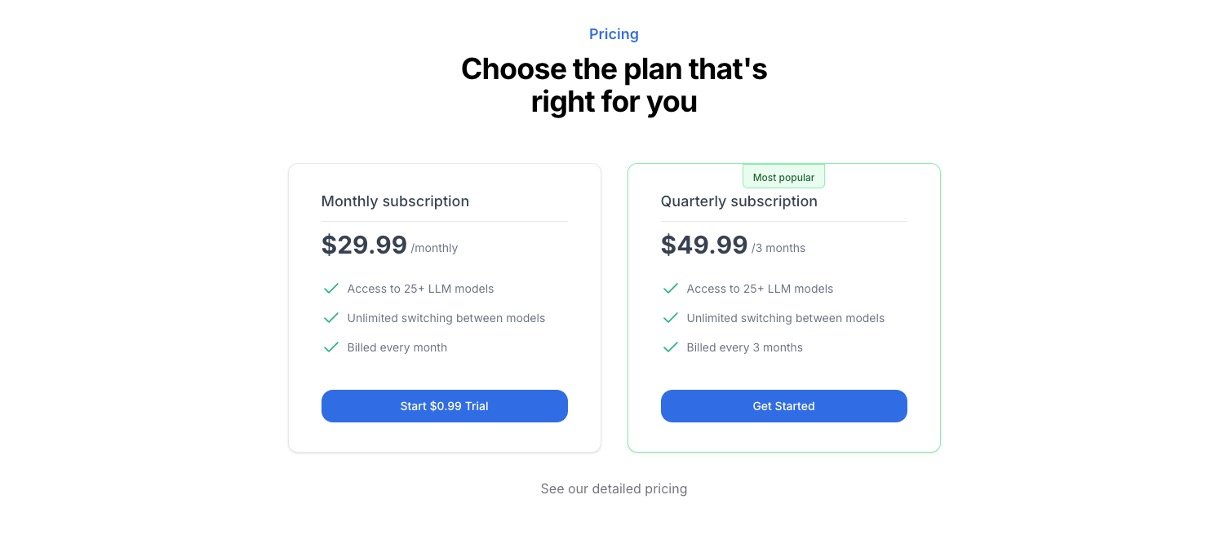Select the Quarterly subscription title
Viewport: 1224px width, 540px height.
tap(739, 201)
